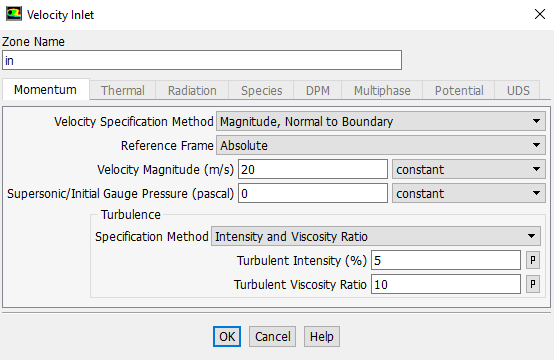554x360 pixels.
Task: Switch to the Thermal tab
Action: pos(123,90)
